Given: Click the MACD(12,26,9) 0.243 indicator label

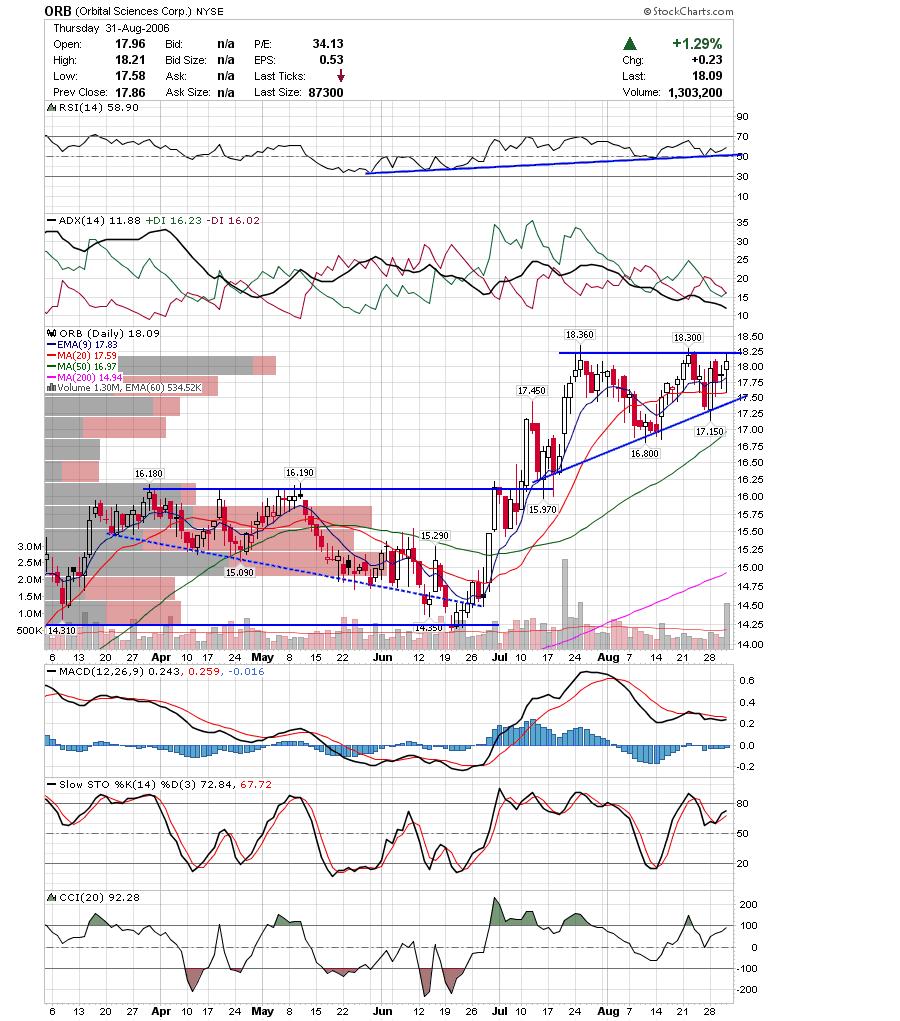Looking at the screenshot, I should click(x=121, y=671).
